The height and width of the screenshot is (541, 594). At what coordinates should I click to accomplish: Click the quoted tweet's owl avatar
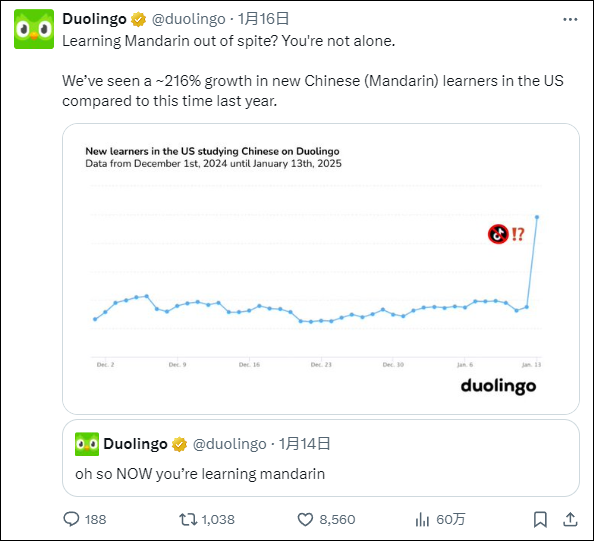87,444
